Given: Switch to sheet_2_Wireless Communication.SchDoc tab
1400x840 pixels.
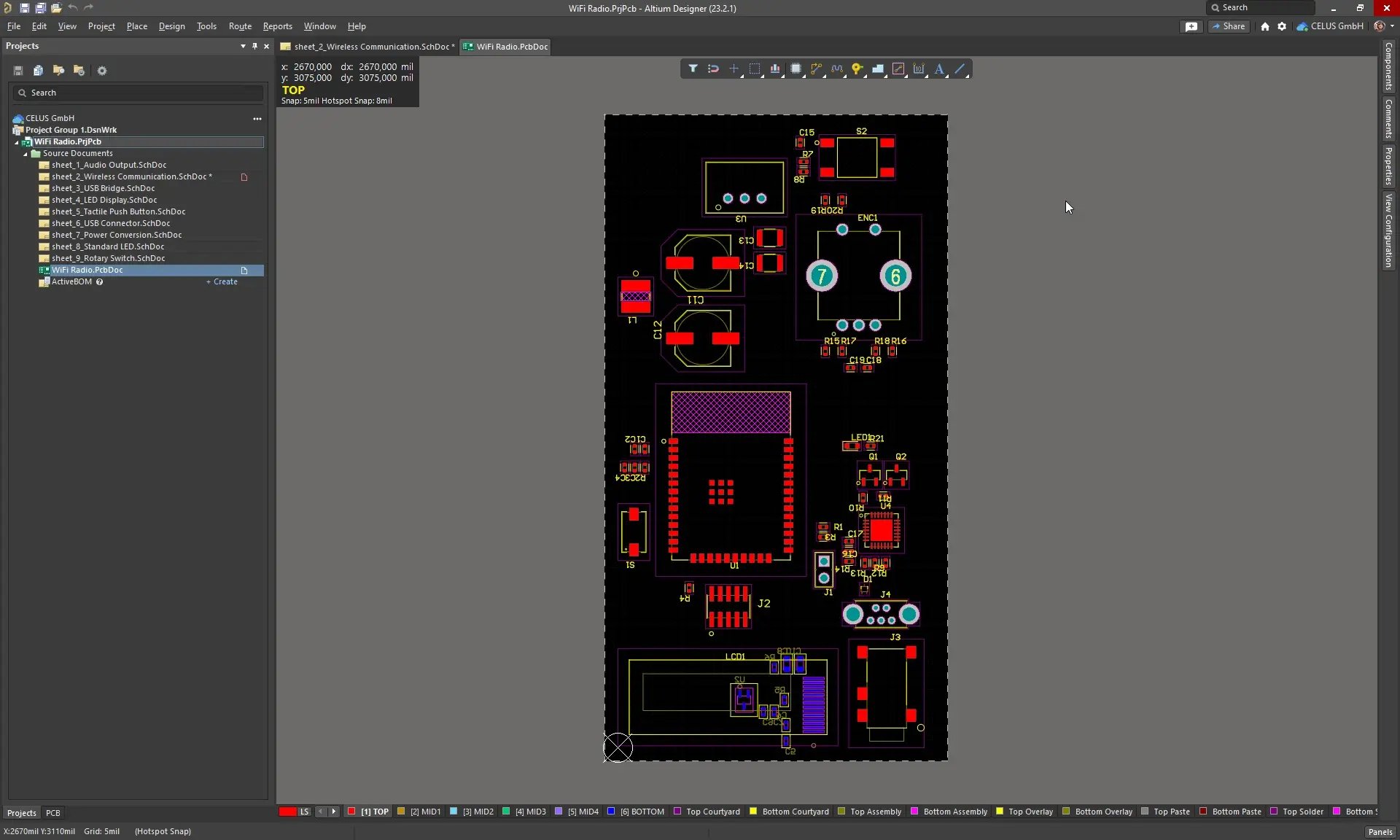Looking at the screenshot, I should [x=367, y=47].
